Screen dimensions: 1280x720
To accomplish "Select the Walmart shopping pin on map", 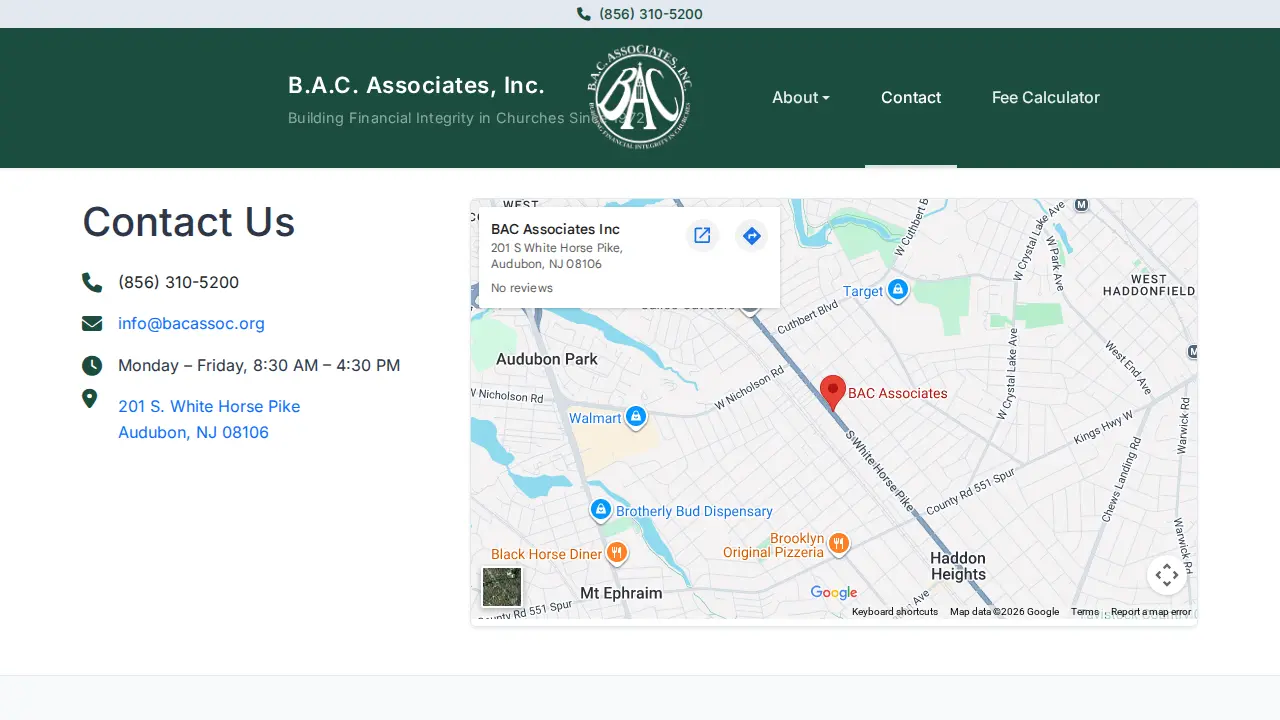I will [636, 417].
